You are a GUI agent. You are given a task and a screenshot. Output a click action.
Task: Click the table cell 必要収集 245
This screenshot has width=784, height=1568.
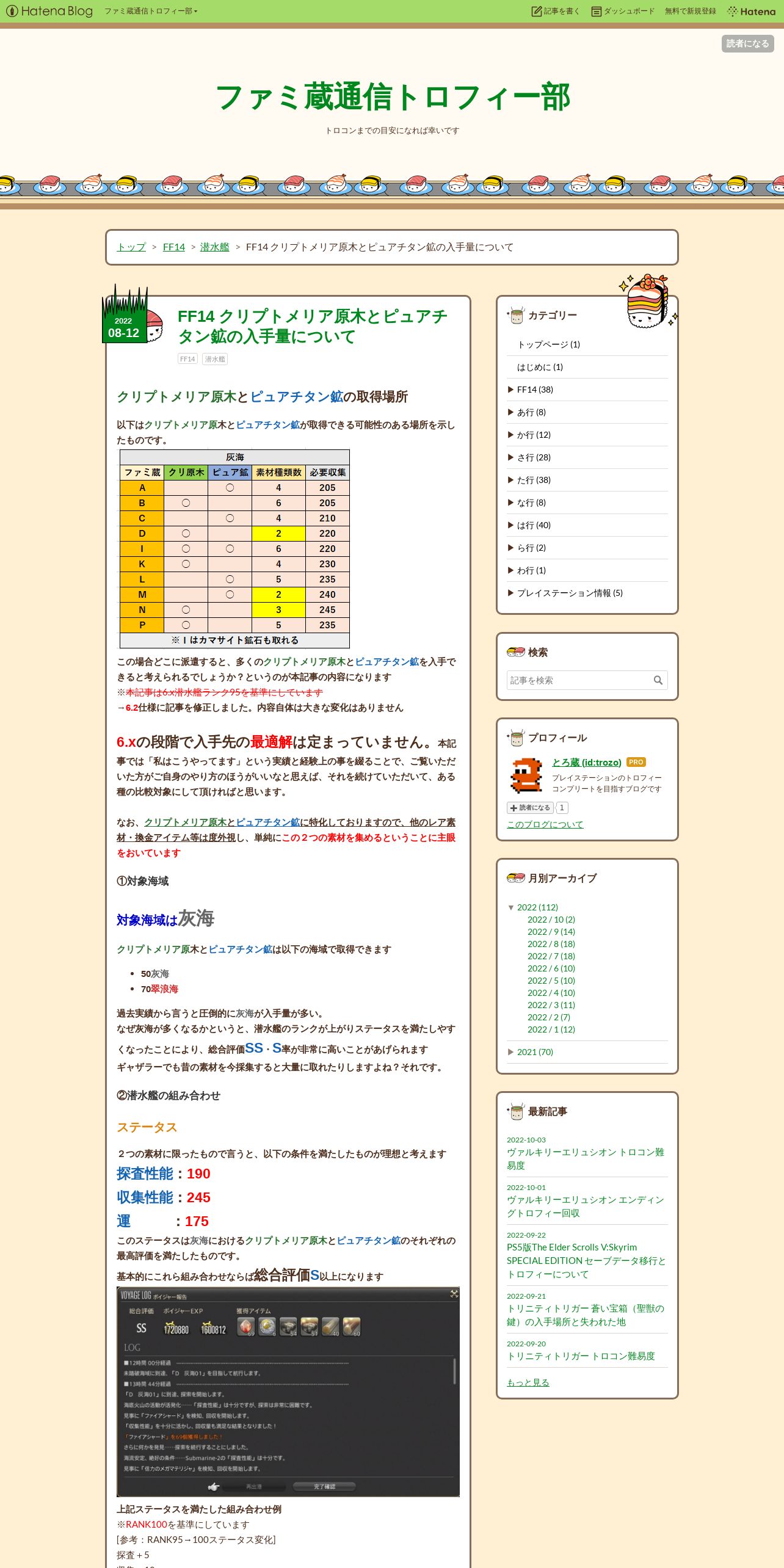(x=327, y=609)
